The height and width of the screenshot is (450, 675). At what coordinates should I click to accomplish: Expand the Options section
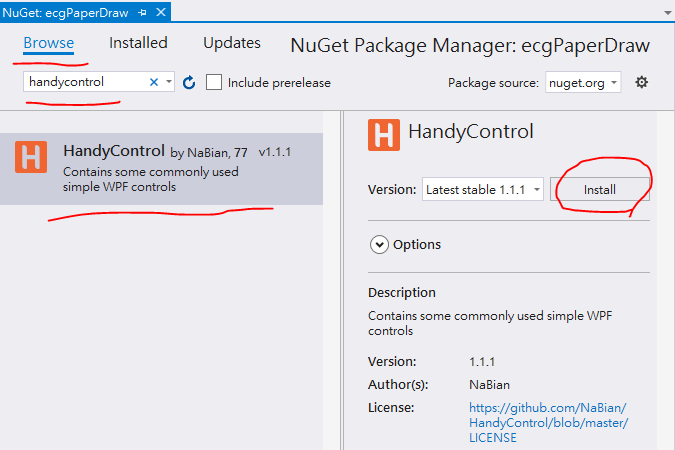click(x=379, y=245)
